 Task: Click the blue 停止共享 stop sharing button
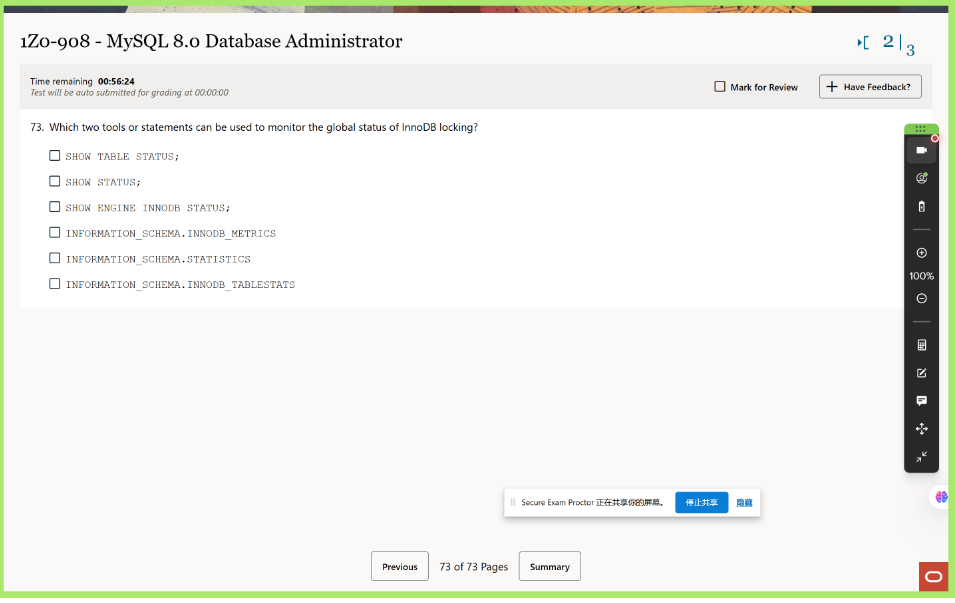point(702,502)
